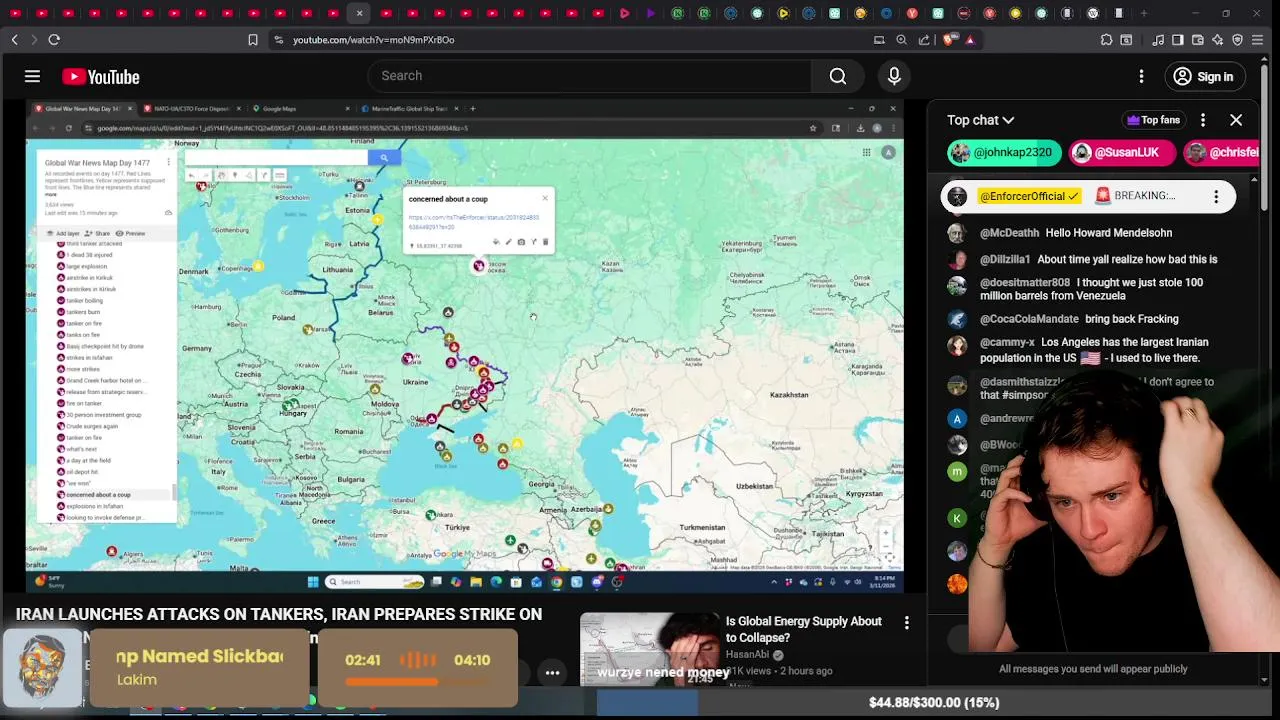
Task: Open the channel avatar below the video
Action: (x=42, y=670)
